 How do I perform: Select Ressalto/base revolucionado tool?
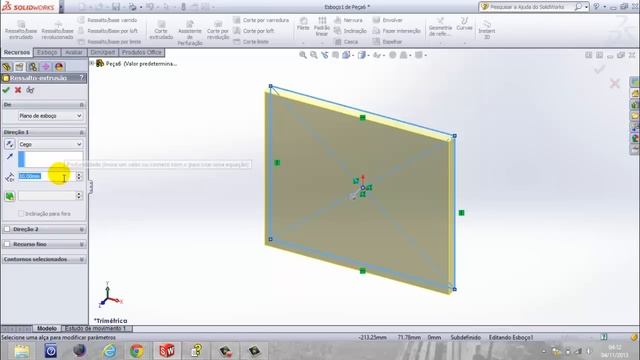pos(58,29)
